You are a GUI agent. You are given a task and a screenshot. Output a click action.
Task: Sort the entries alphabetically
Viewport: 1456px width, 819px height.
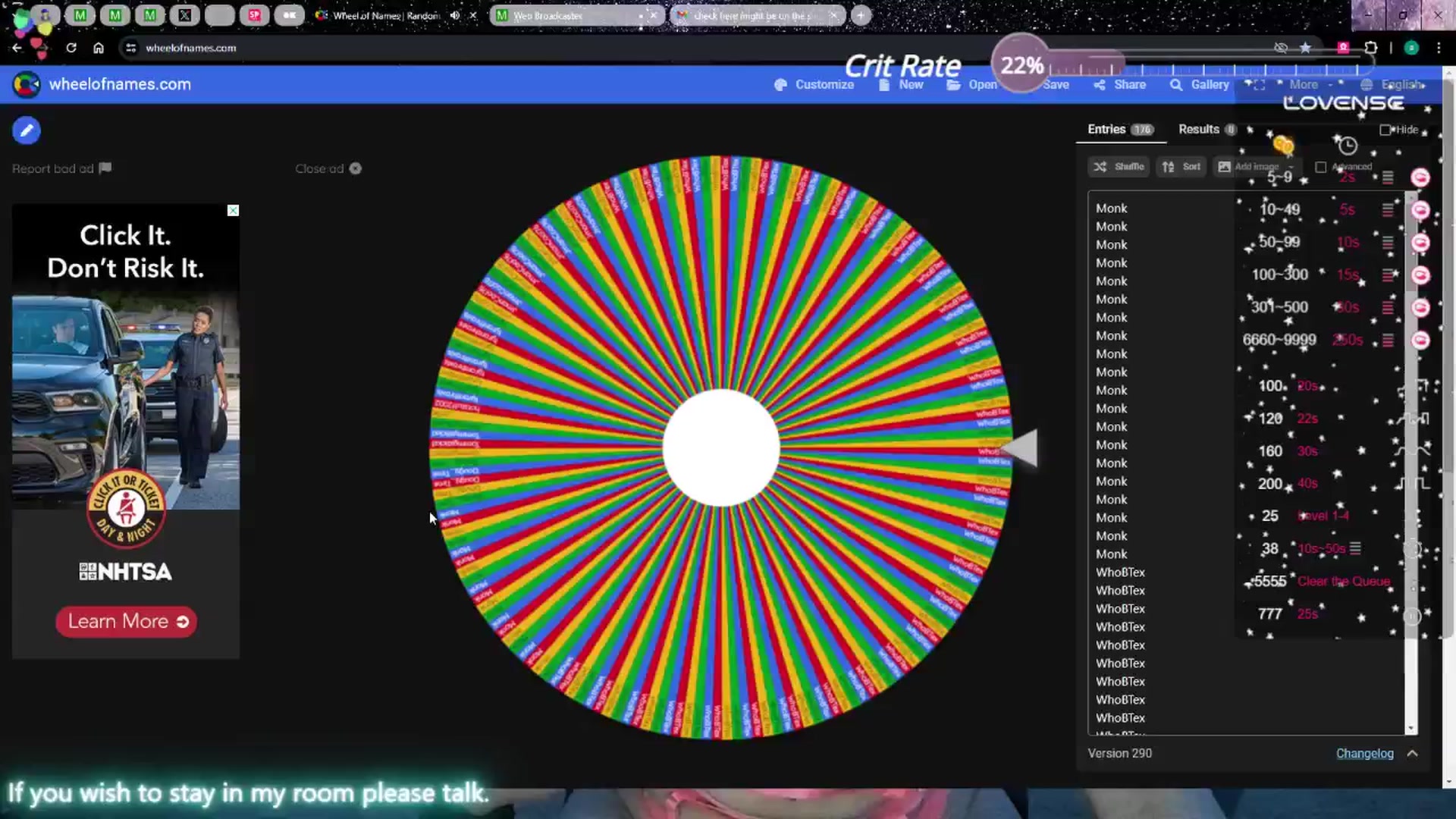[1181, 167]
